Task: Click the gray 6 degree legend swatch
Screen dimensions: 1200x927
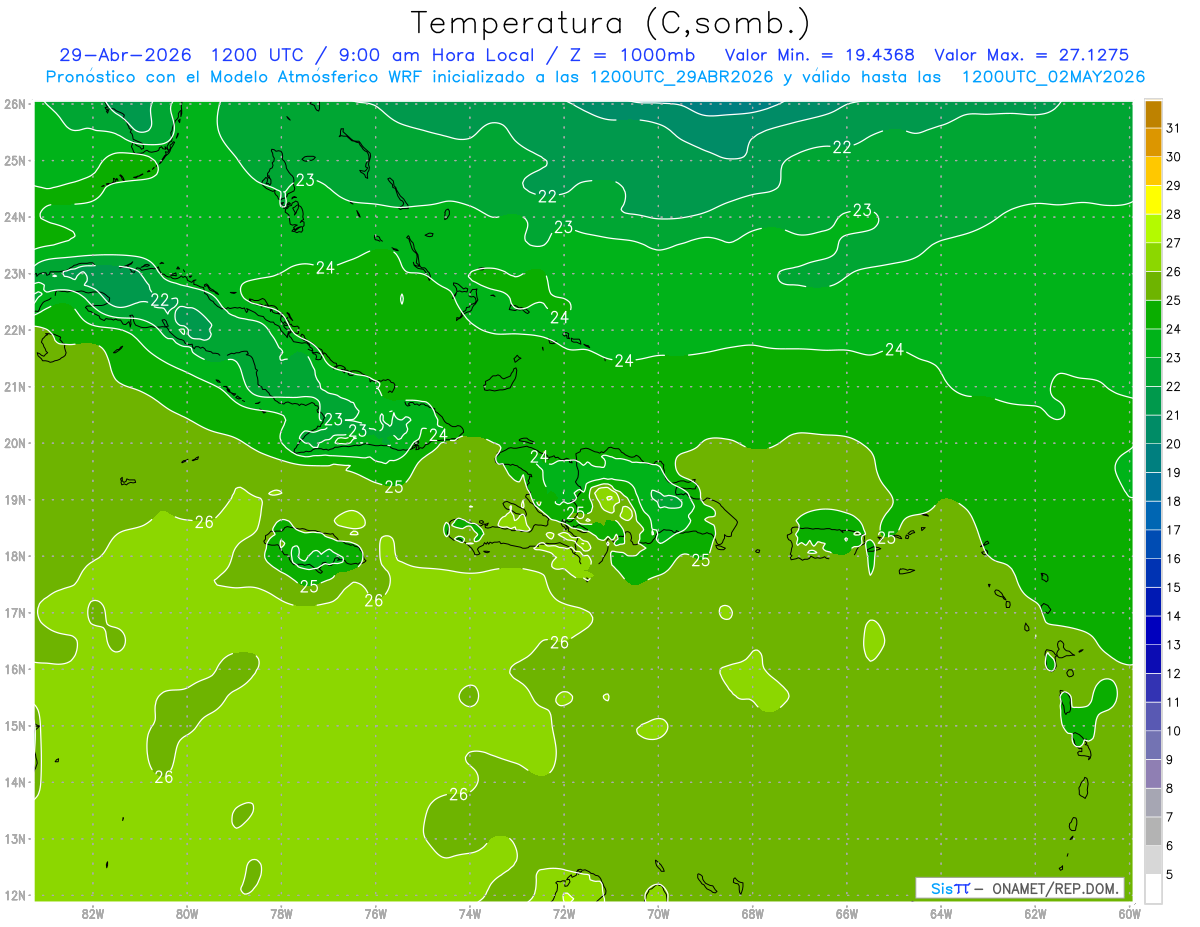Action: coord(1153,831)
